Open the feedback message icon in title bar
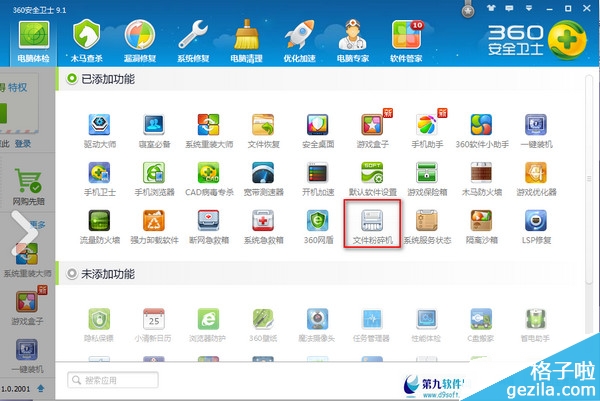600x401 pixels. pyautogui.click(x=509, y=8)
